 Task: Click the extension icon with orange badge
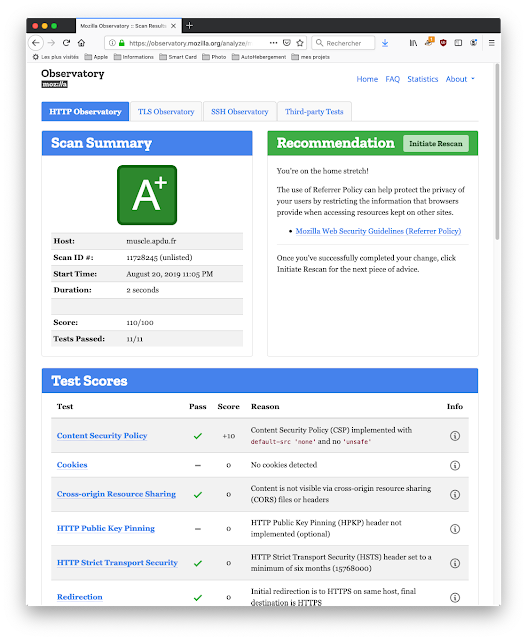(429, 42)
